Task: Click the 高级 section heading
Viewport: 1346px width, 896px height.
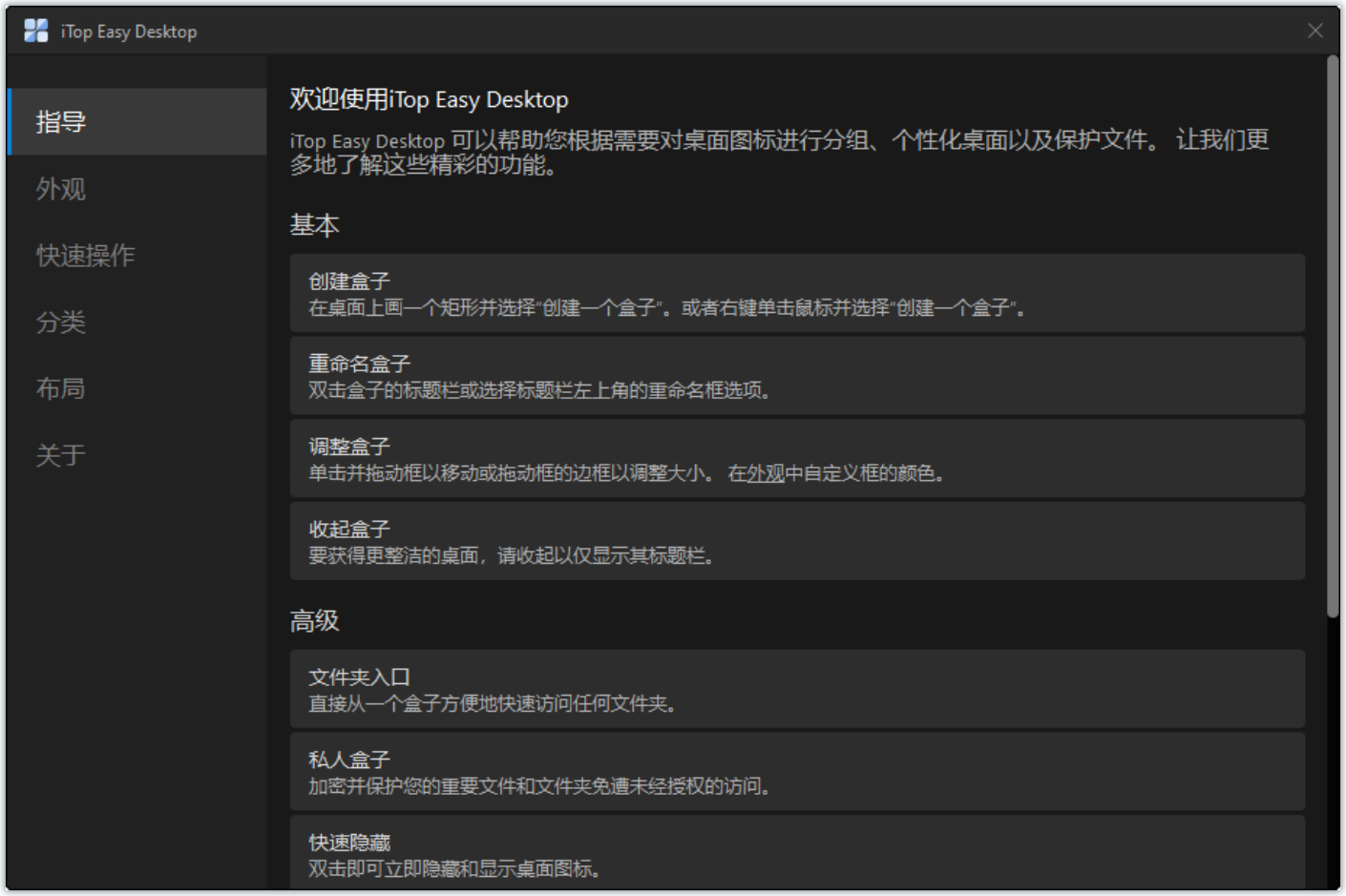Action: 315,621
